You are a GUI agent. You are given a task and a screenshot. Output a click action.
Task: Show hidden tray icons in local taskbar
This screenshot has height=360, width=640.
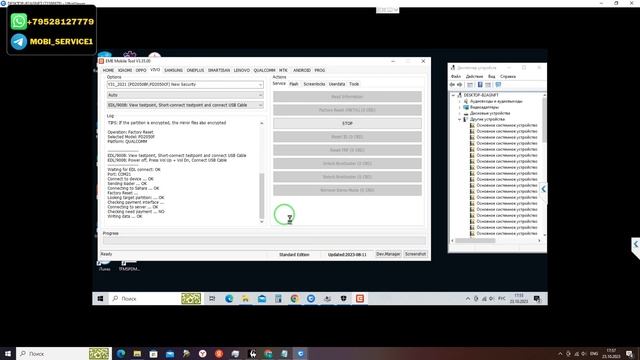(x=560, y=353)
